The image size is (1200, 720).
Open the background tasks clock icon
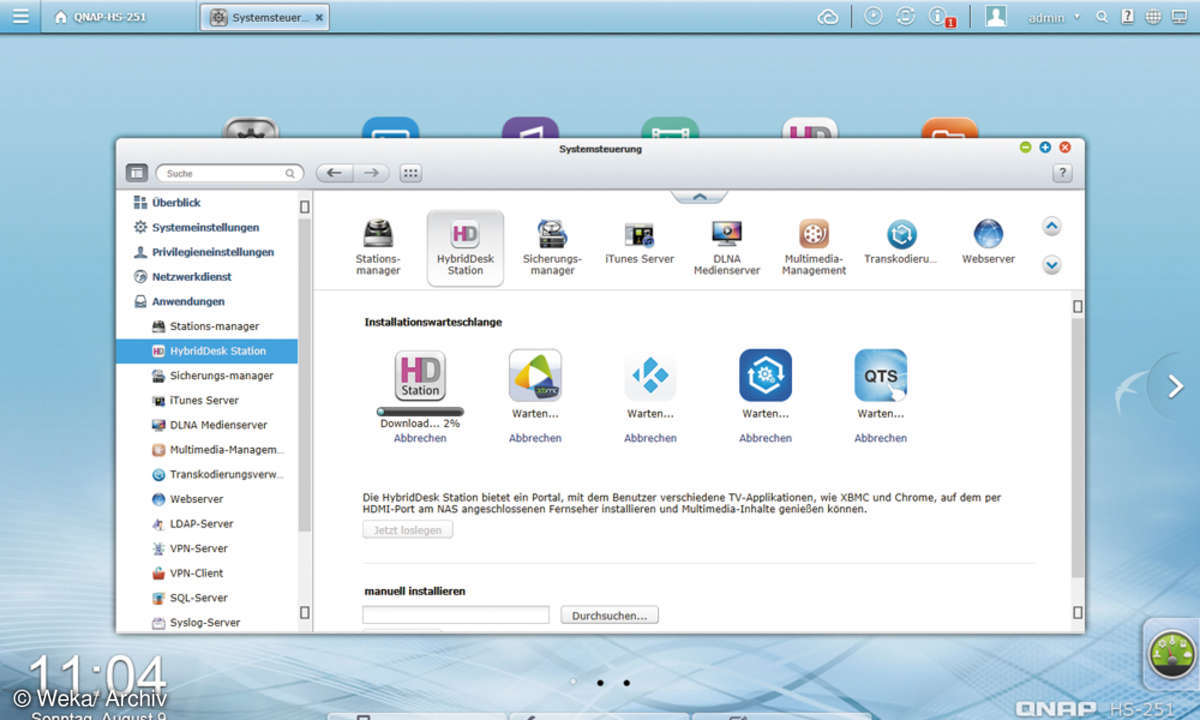click(x=873, y=16)
